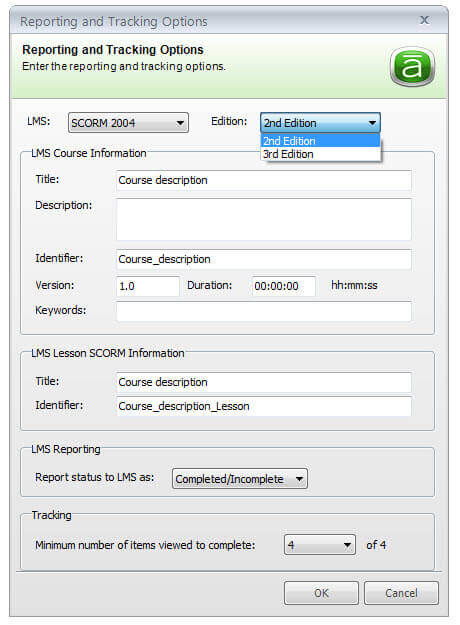Click the Description text area

click(263, 219)
